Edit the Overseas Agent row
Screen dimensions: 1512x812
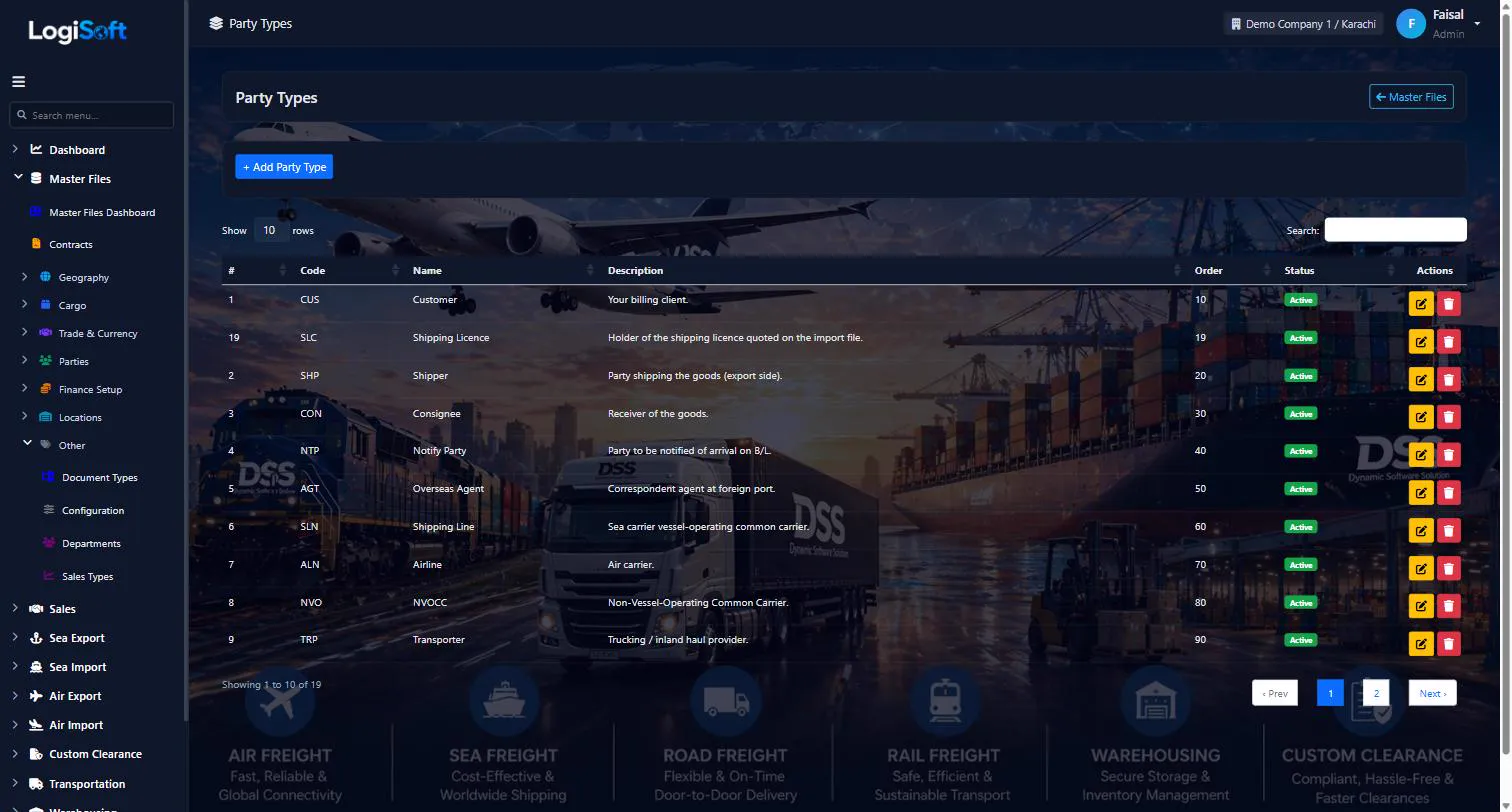click(x=1421, y=493)
